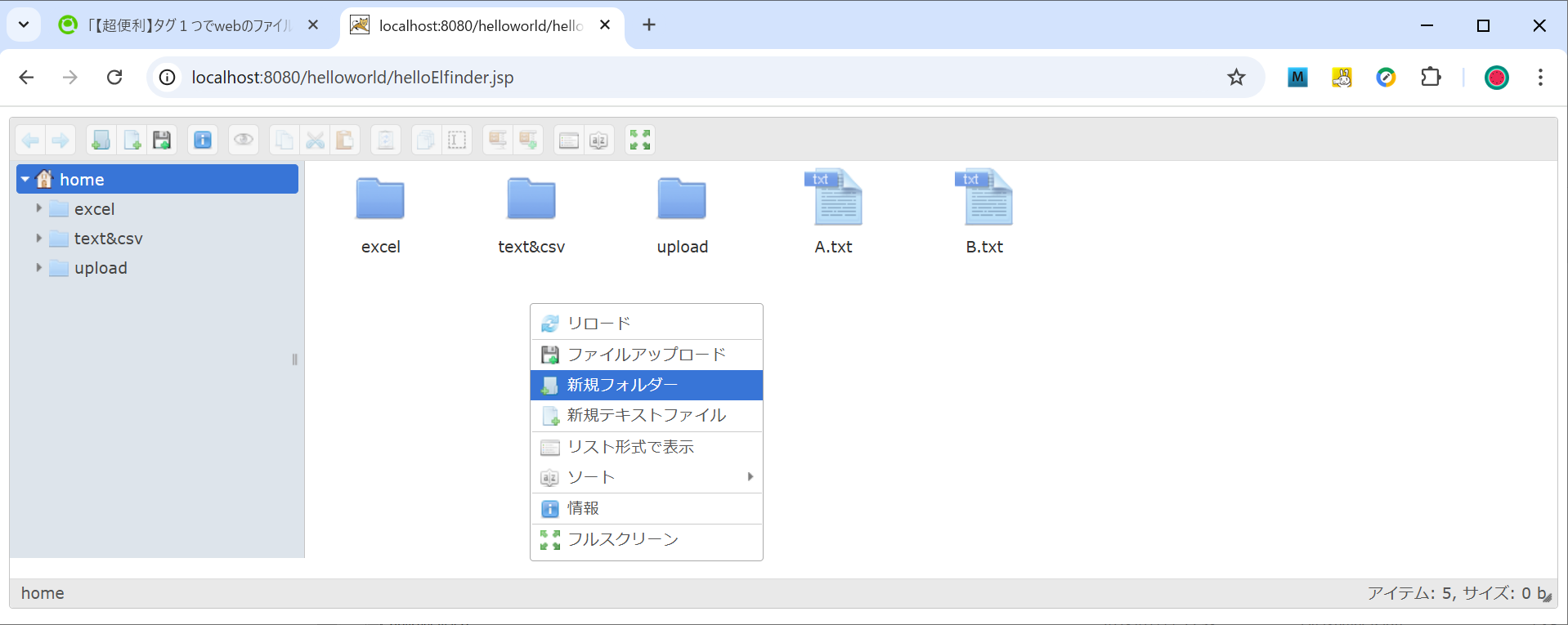
Task: Click the new text file toolbar icon
Action: click(x=132, y=141)
